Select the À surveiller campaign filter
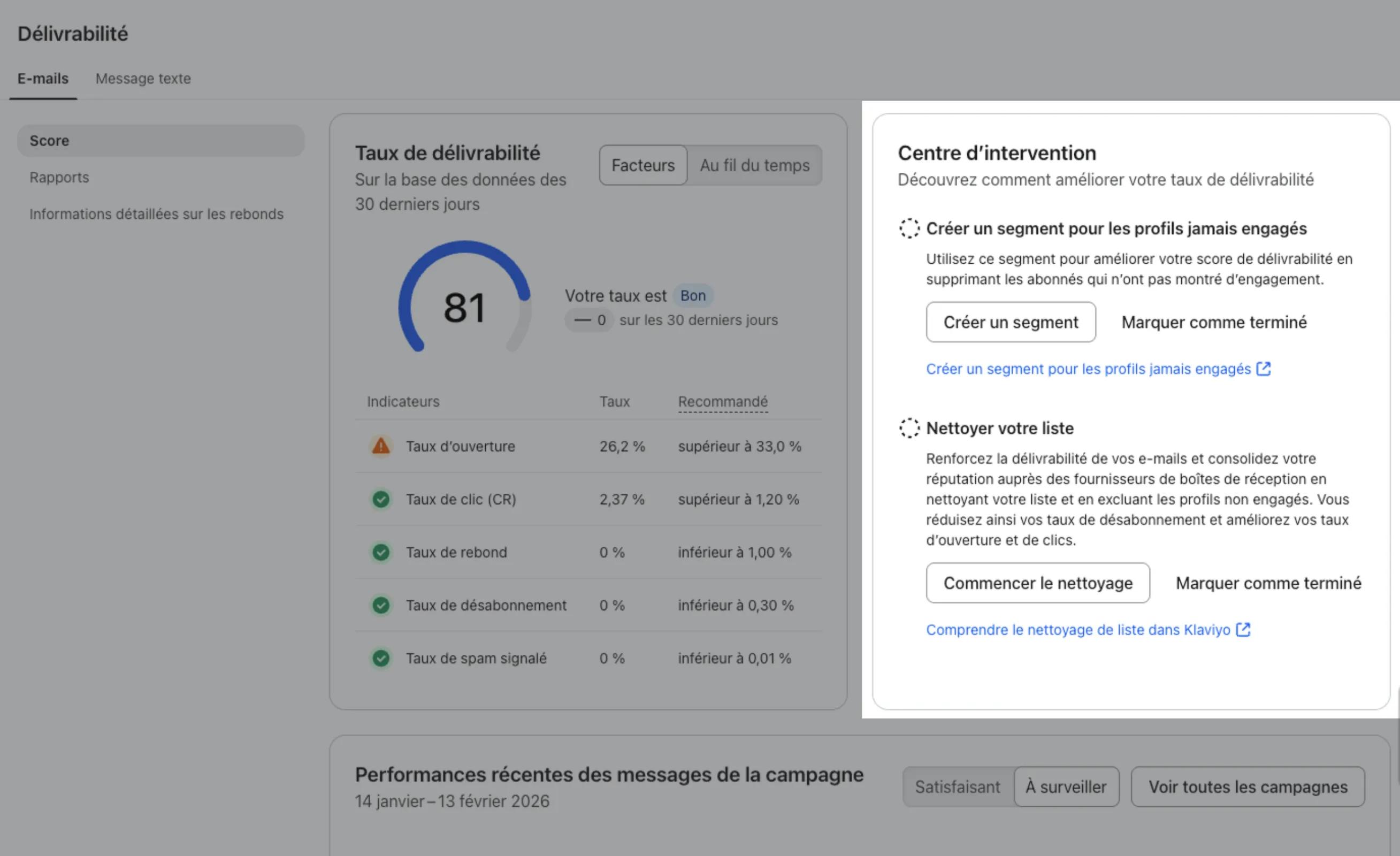Screen dimensions: 1400x856 pyautogui.click(x=1066, y=786)
